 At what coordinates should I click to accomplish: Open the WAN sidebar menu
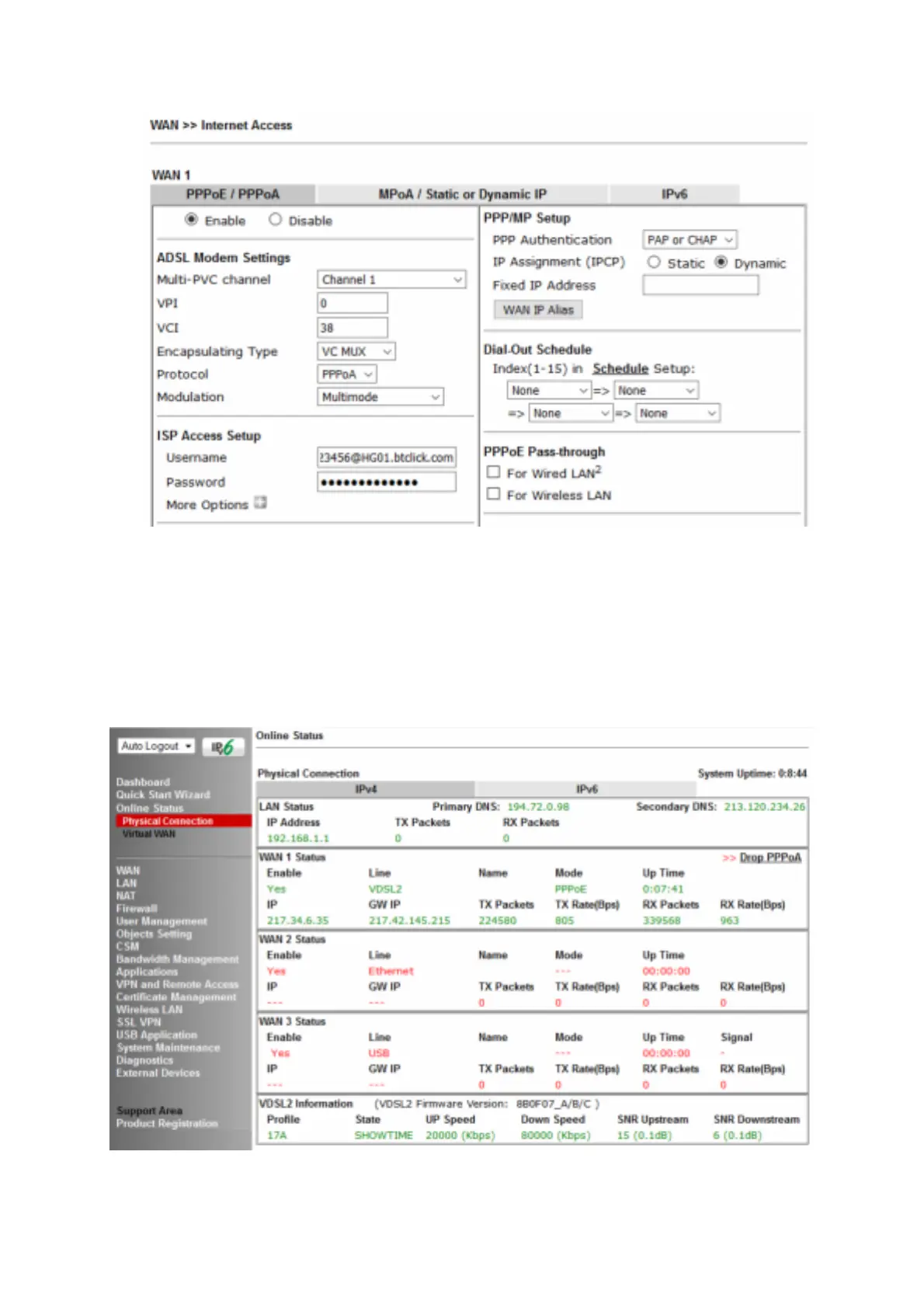click(x=128, y=871)
